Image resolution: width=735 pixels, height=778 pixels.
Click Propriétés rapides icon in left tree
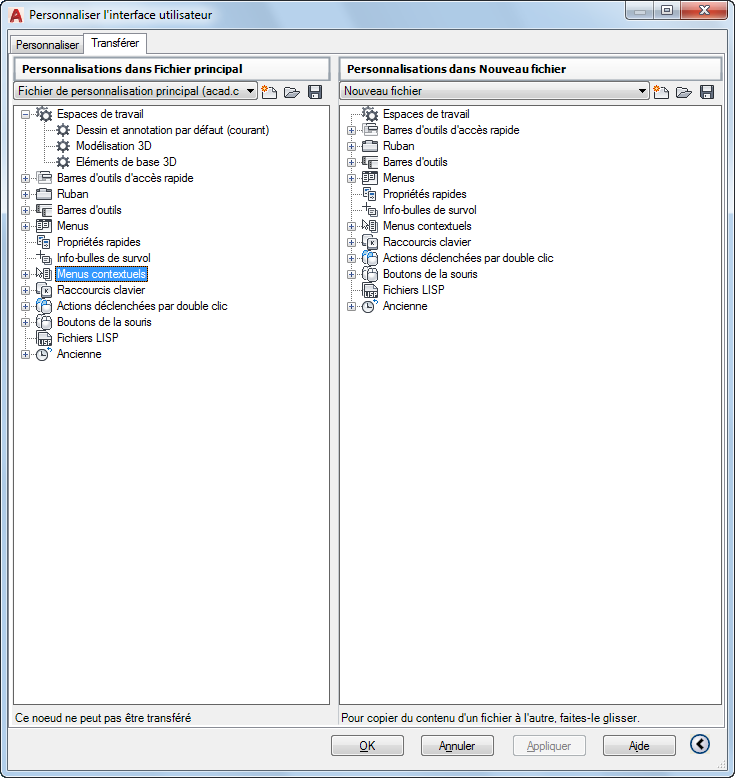point(44,242)
